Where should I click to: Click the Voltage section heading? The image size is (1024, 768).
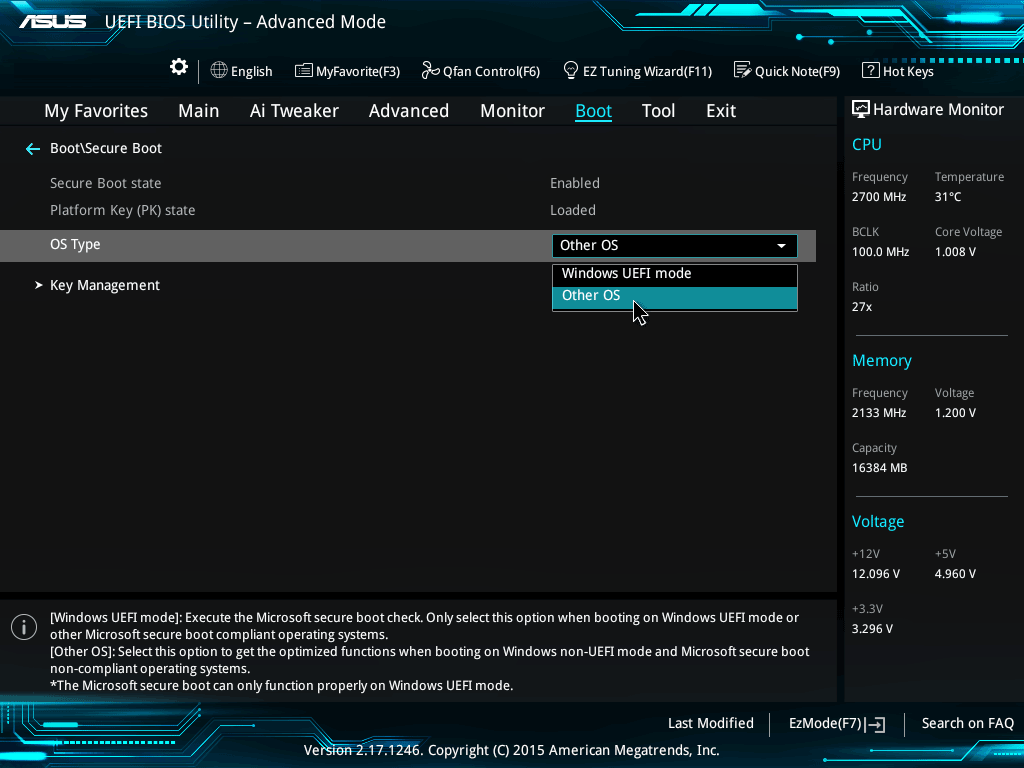(878, 521)
